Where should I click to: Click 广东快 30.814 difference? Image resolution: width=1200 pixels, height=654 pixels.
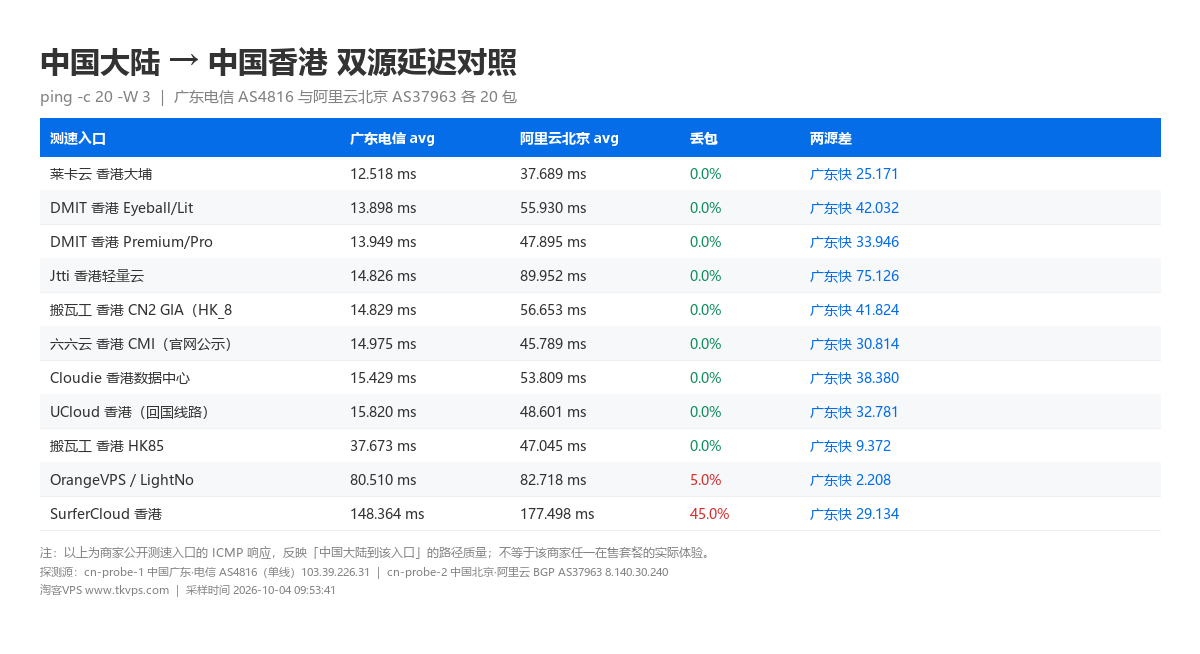click(x=854, y=344)
